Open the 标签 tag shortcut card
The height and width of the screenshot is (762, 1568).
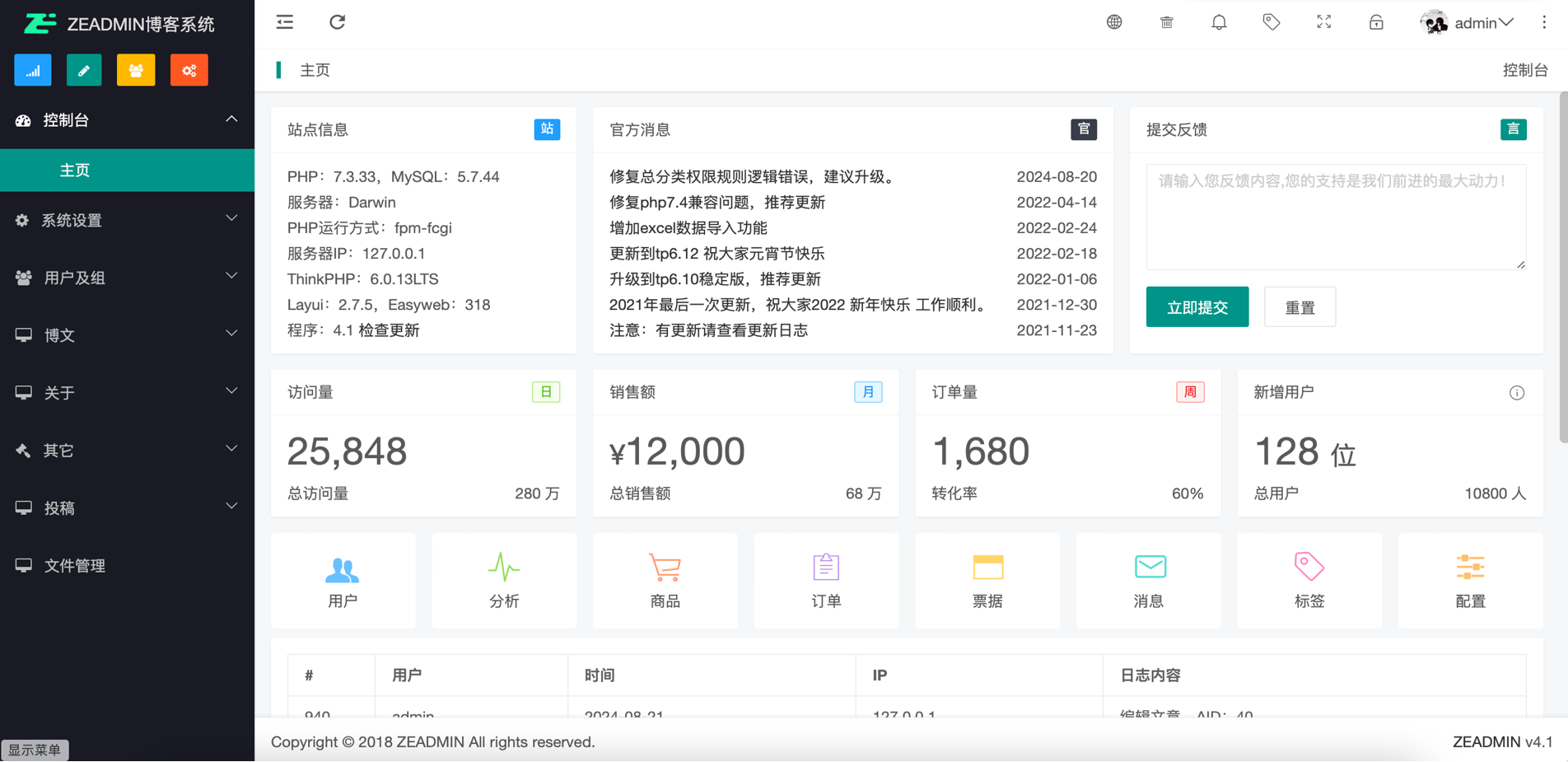coord(1309,581)
